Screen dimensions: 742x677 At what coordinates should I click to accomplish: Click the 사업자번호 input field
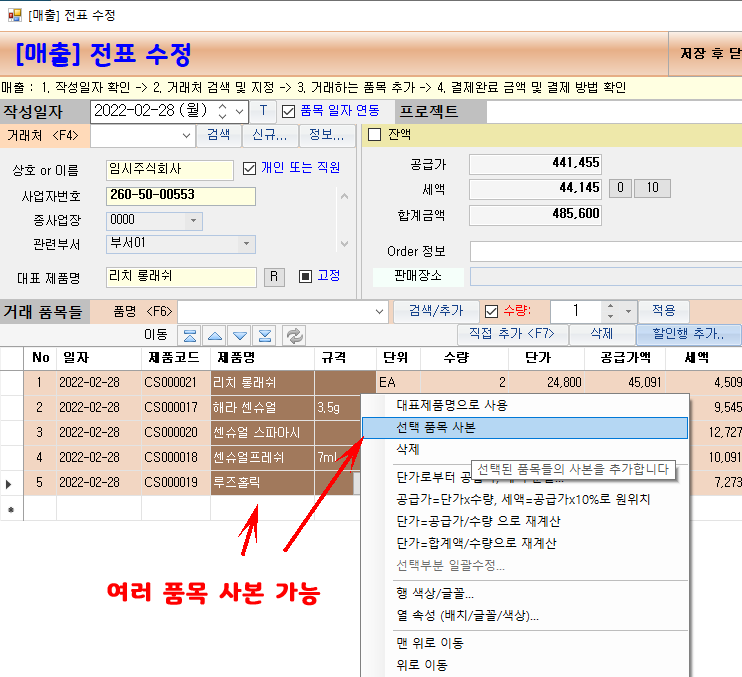pyautogui.click(x=181, y=196)
